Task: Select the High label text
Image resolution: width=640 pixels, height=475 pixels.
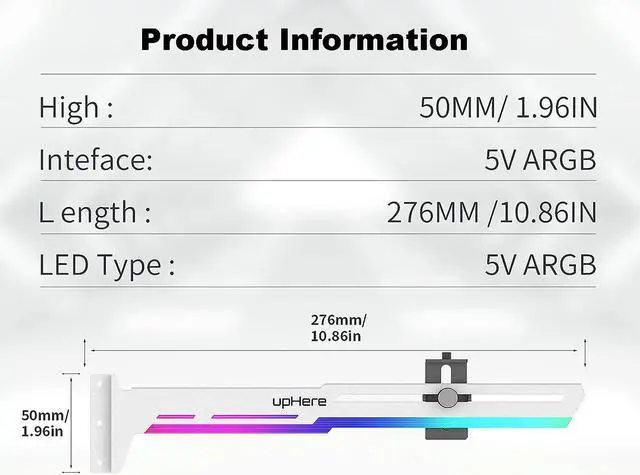Action: point(76,108)
